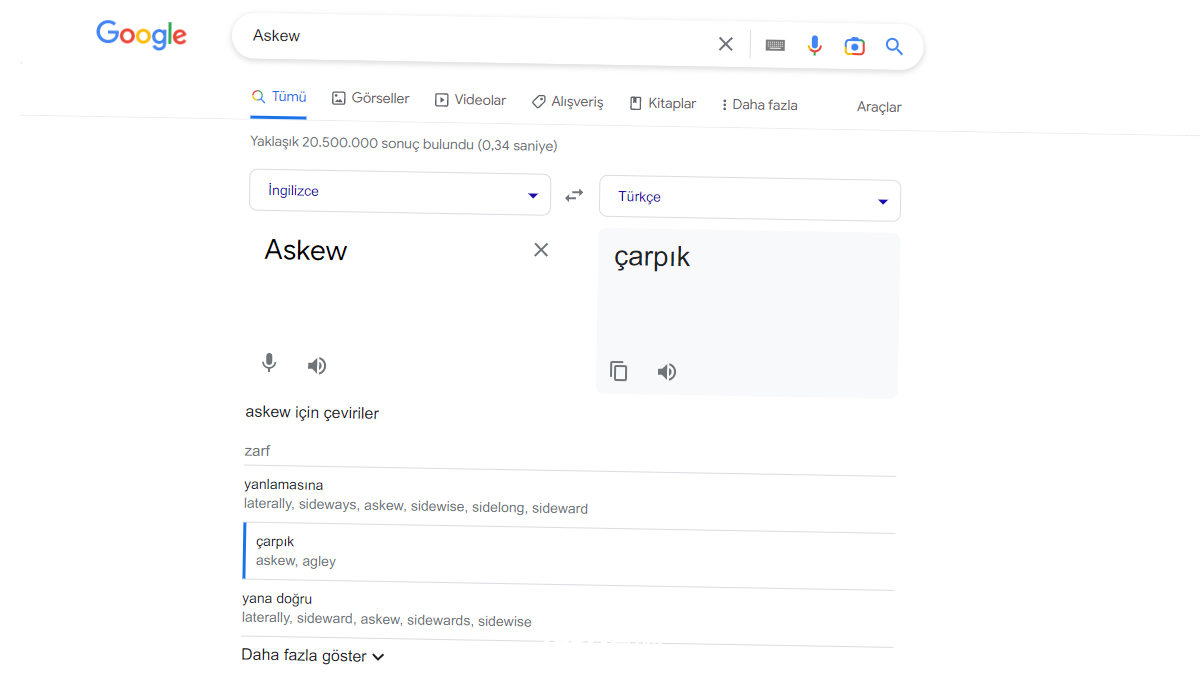The image size is (1200, 675).
Task: Swap translation languages arrows icon
Action: click(x=574, y=195)
